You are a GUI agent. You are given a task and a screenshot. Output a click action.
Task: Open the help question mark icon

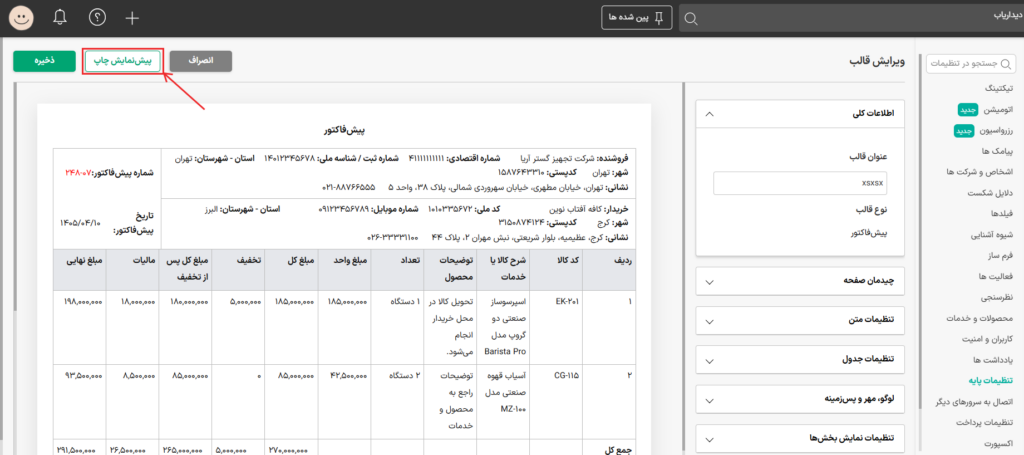(97, 18)
